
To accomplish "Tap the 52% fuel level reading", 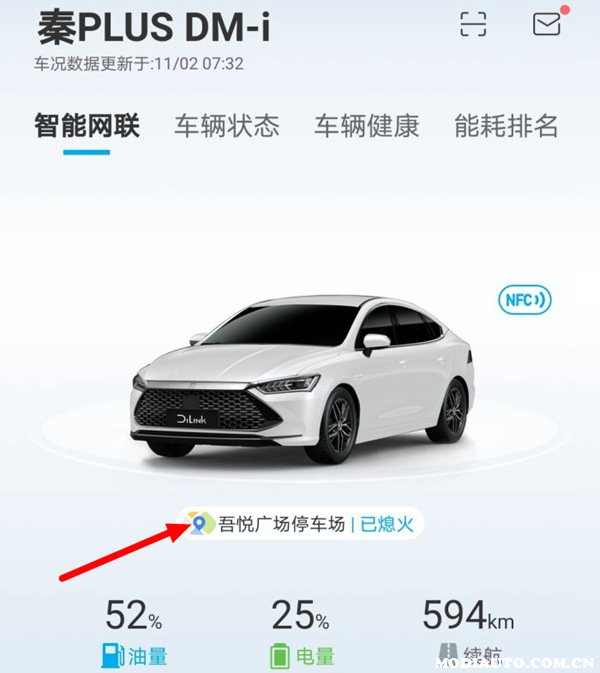I will (134, 615).
